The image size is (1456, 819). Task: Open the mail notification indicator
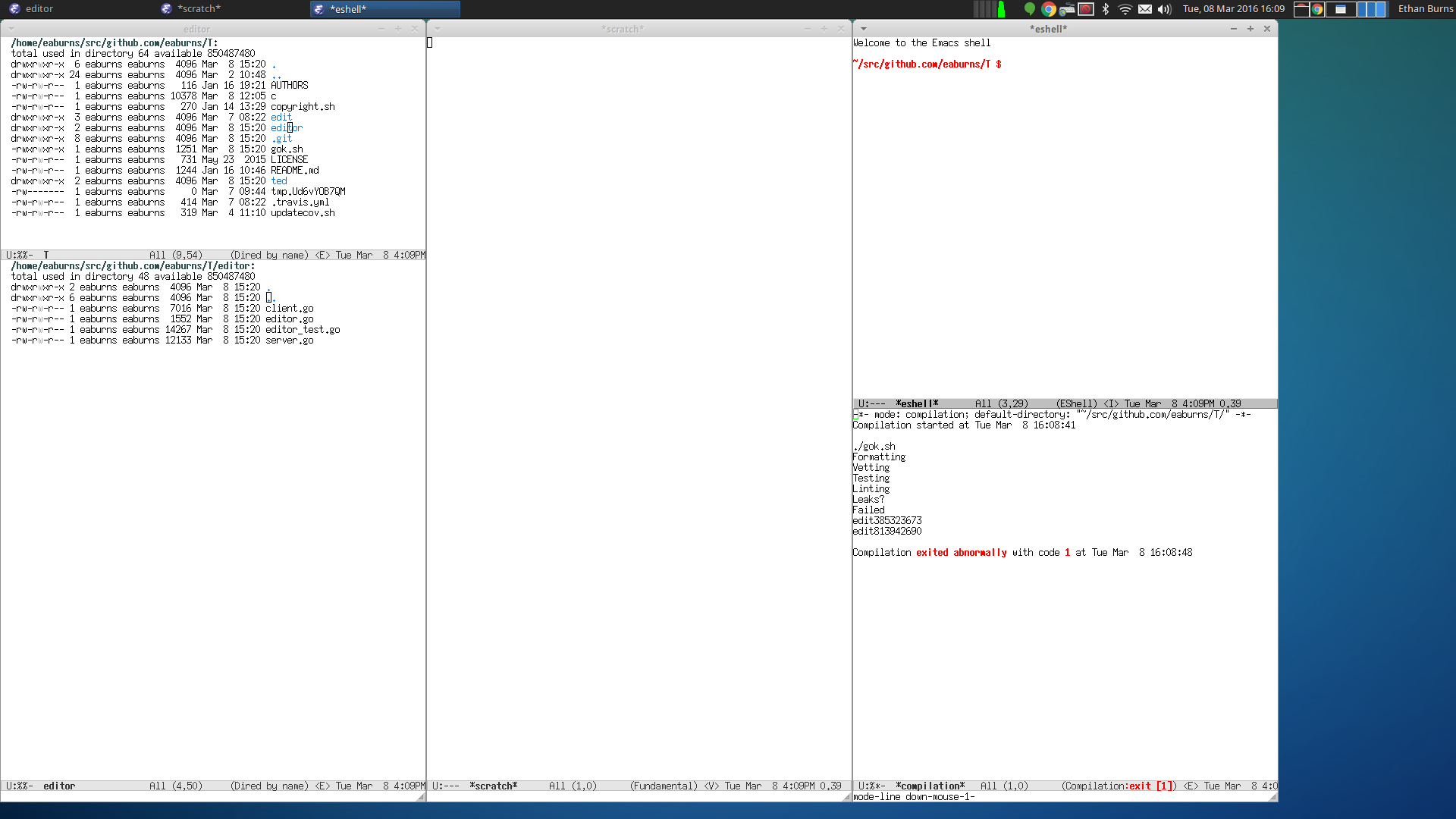(1145, 9)
